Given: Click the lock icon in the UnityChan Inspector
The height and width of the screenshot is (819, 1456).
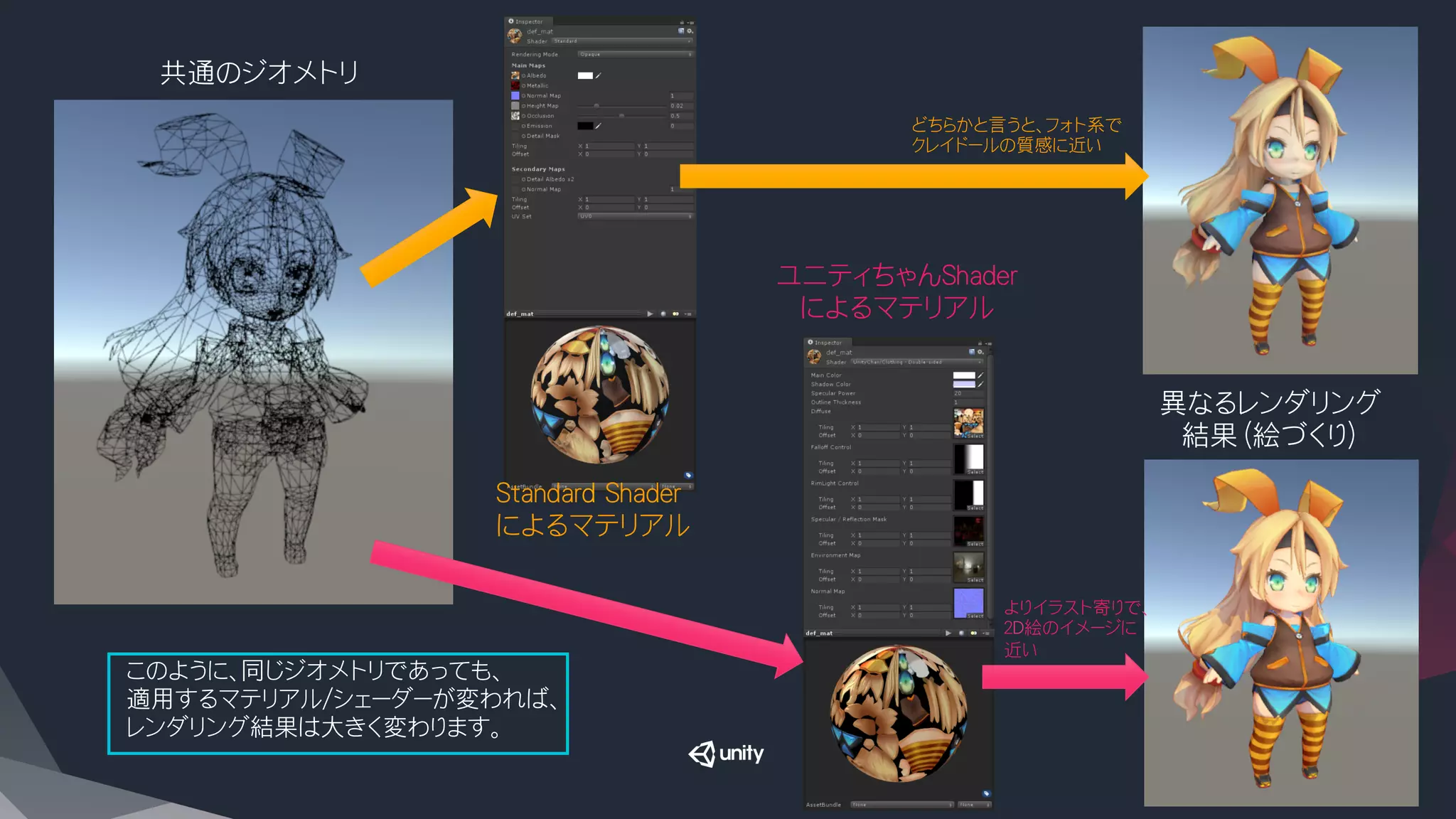Looking at the screenshot, I should click(980, 343).
